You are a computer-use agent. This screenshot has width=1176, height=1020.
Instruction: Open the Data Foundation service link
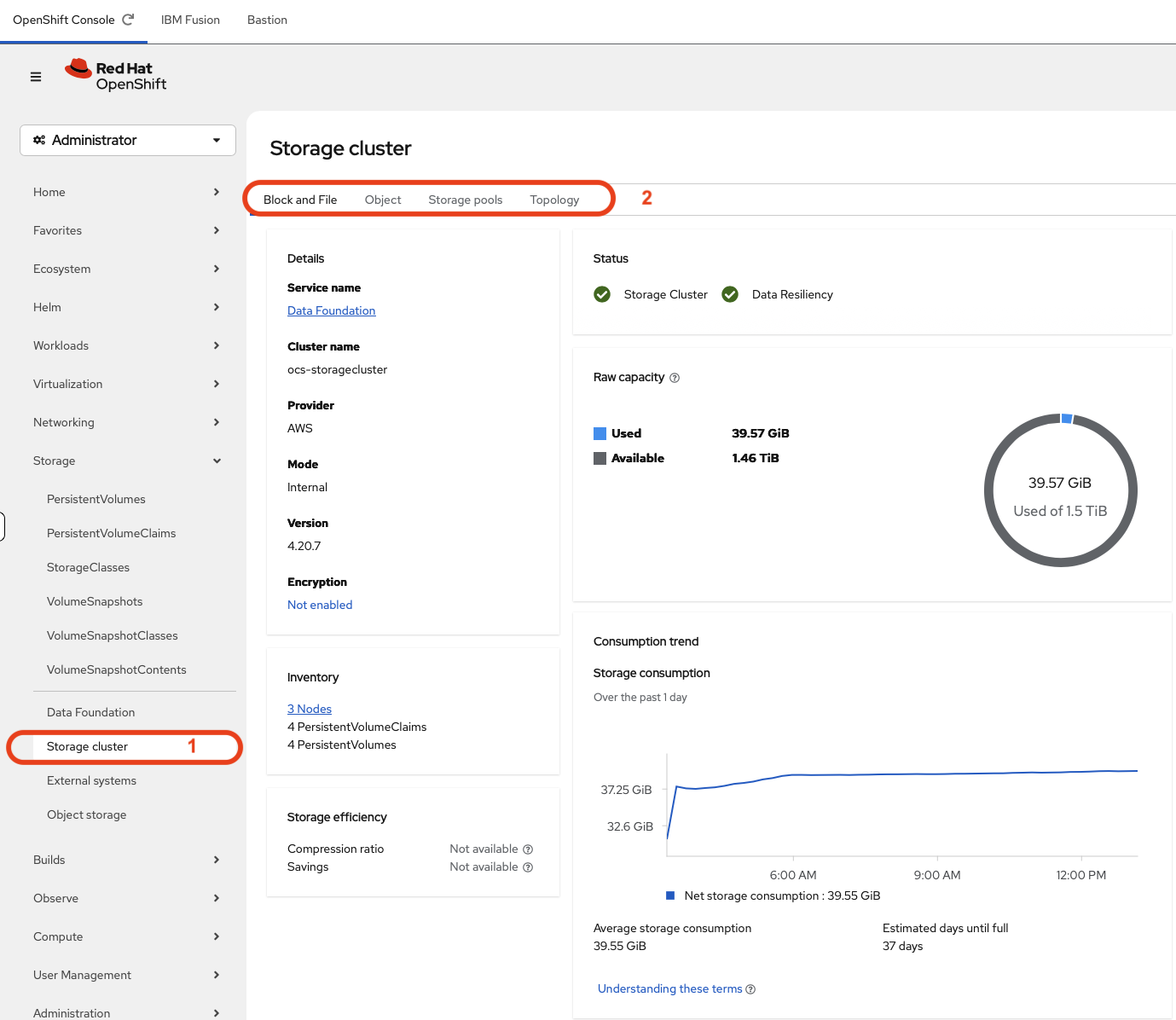[x=331, y=310]
